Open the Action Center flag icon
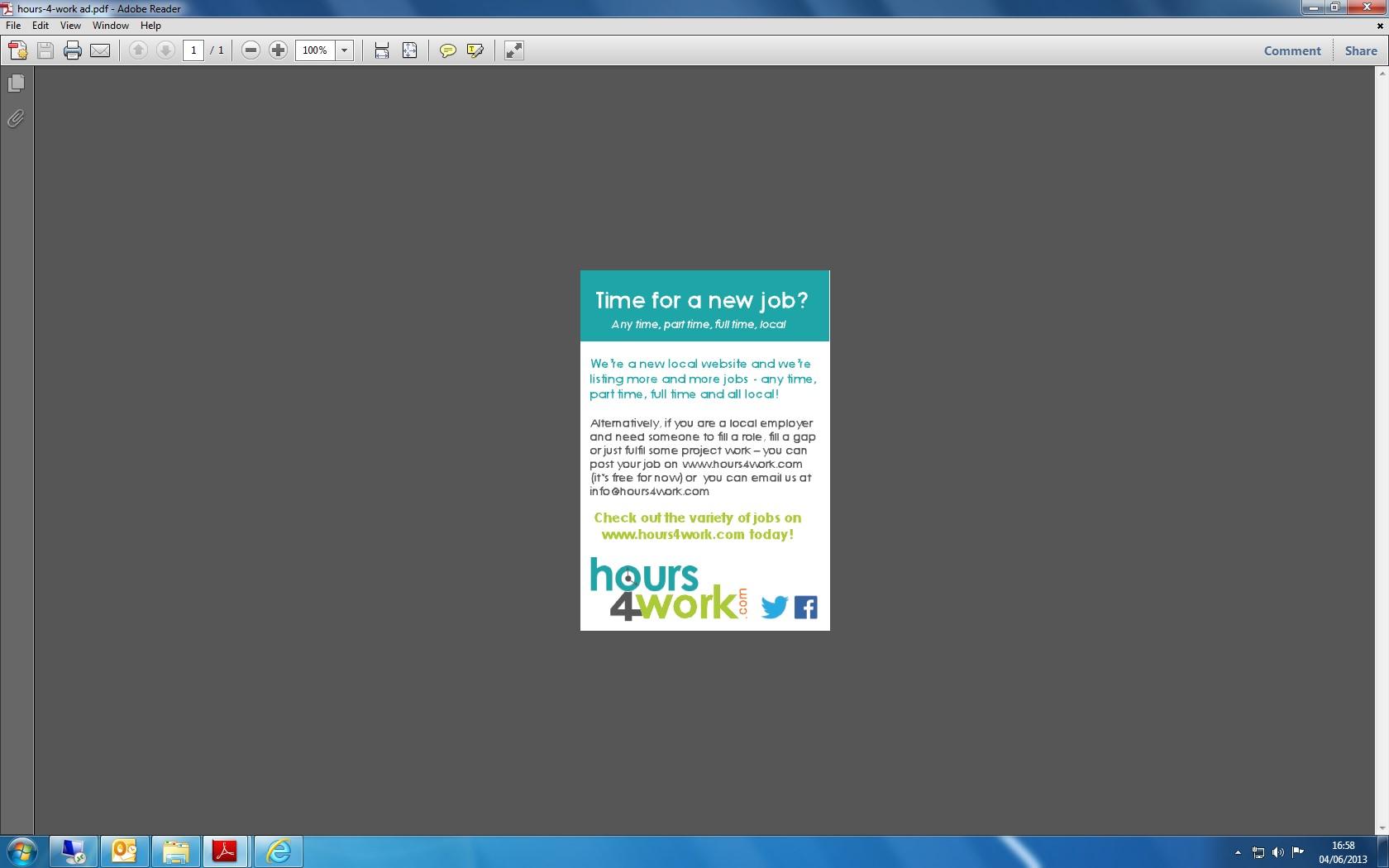Viewport: 1389px width, 868px height. tap(1298, 852)
